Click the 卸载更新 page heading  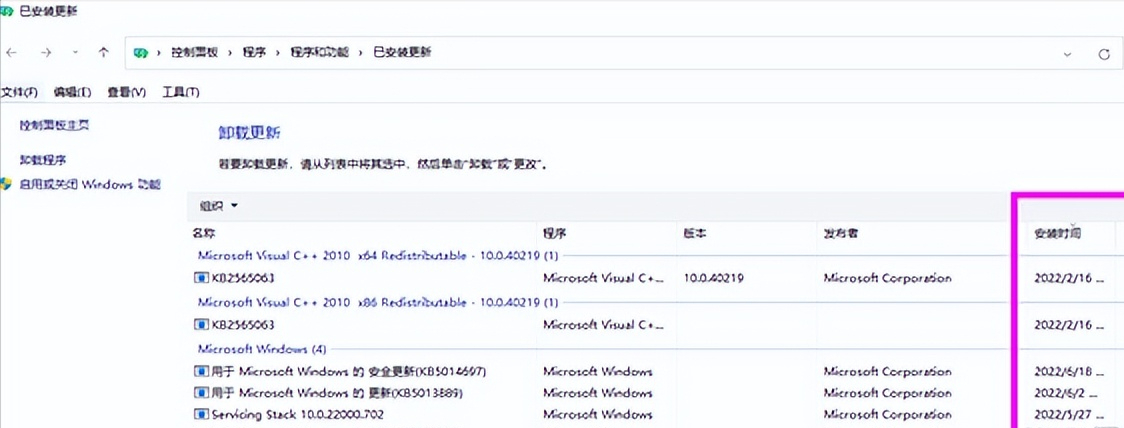[x=249, y=133]
